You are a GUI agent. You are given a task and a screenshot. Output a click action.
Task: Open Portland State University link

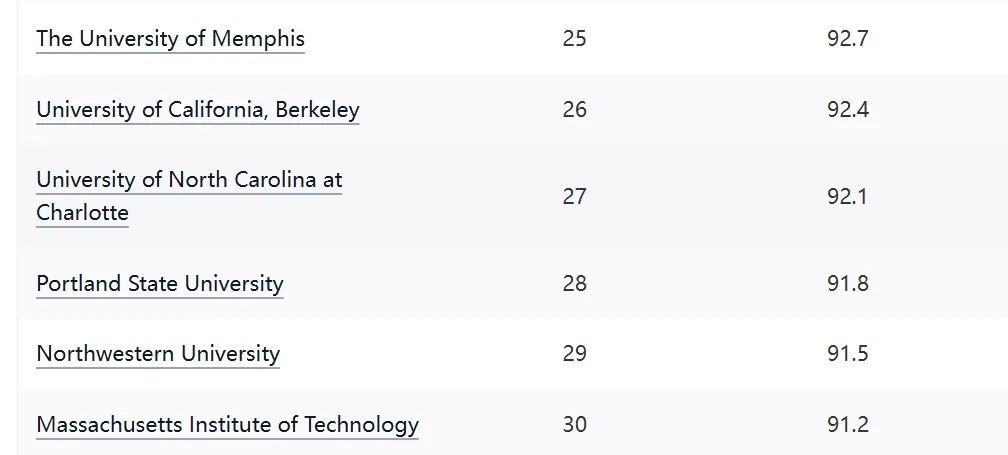tap(159, 283)
